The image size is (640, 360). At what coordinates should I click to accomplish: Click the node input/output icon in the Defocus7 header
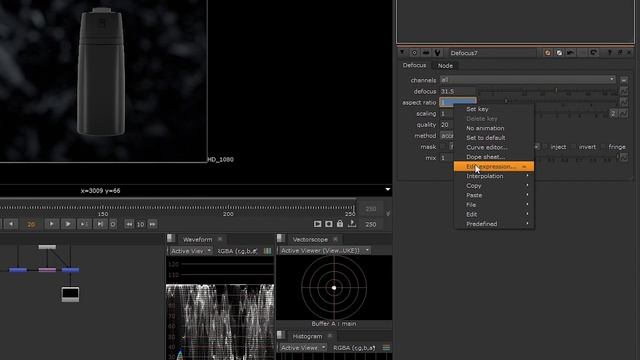426,53
